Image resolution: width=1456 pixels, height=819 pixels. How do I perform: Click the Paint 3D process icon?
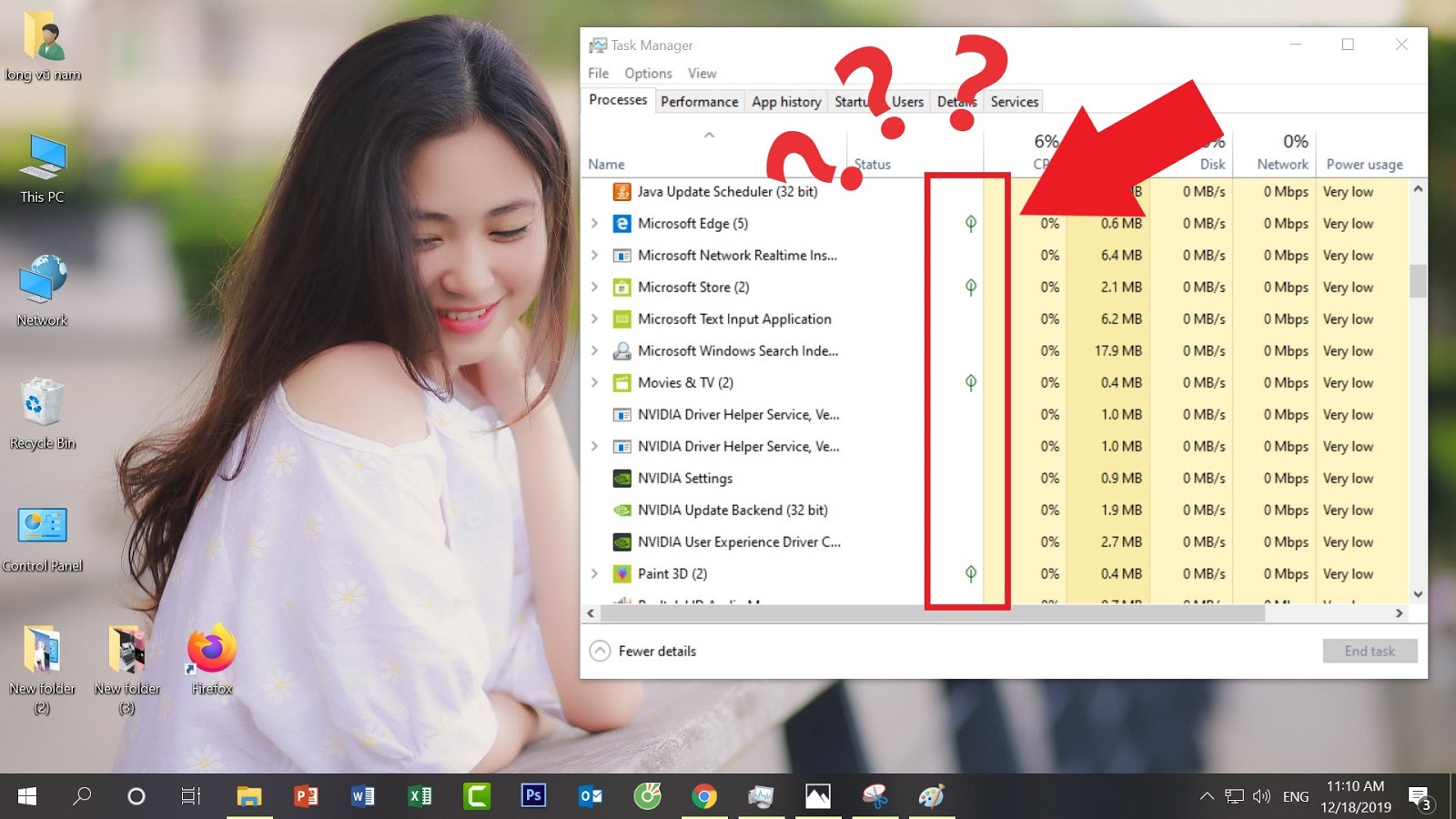pyautogui.click(x=622, y=574)
